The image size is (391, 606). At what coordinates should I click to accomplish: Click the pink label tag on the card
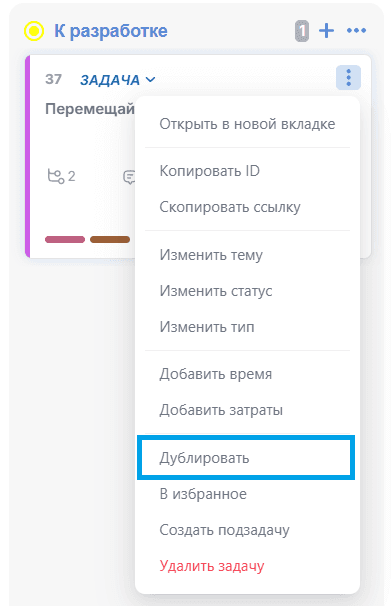pyautogui.click(x=65, y=240)
